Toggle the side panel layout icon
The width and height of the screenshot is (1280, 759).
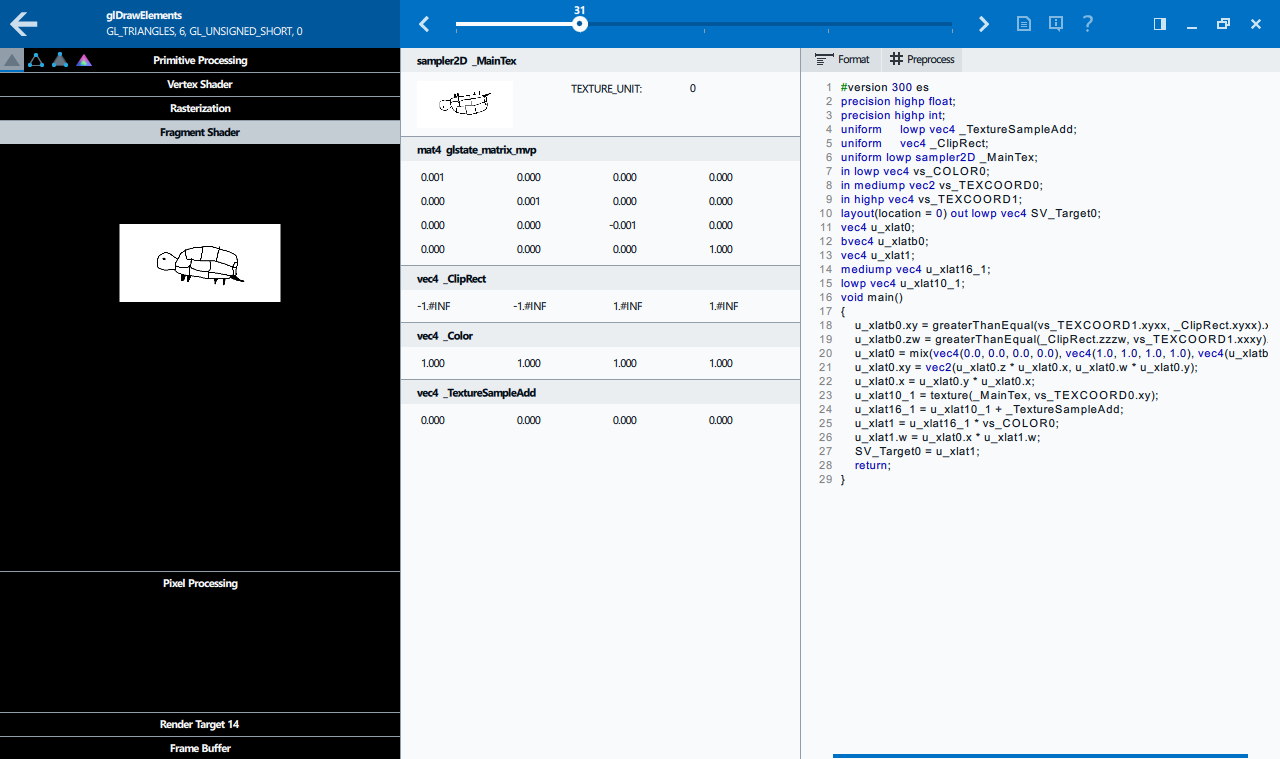(1160, 24)
